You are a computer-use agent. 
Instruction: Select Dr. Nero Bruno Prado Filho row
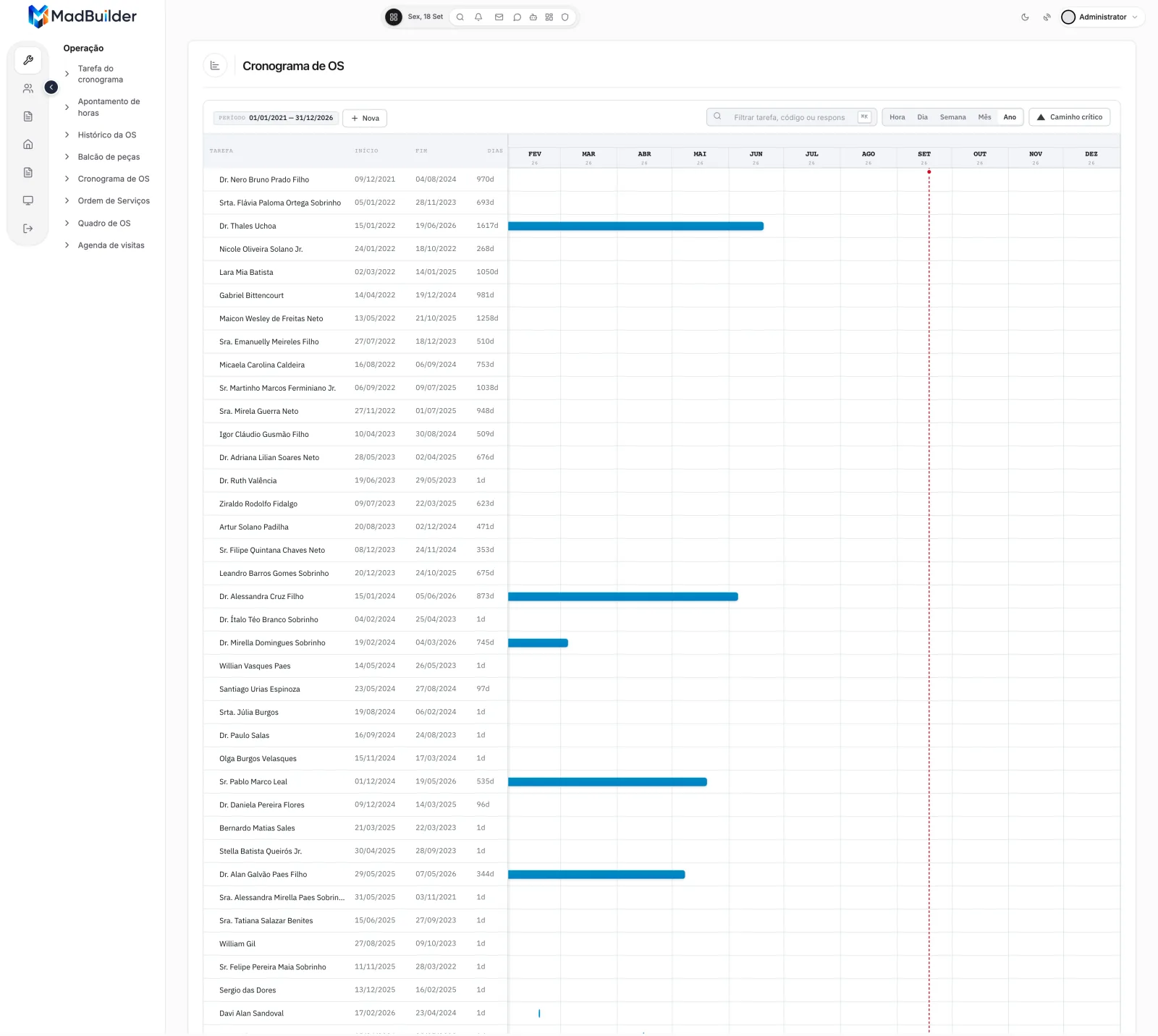[355, 179]
